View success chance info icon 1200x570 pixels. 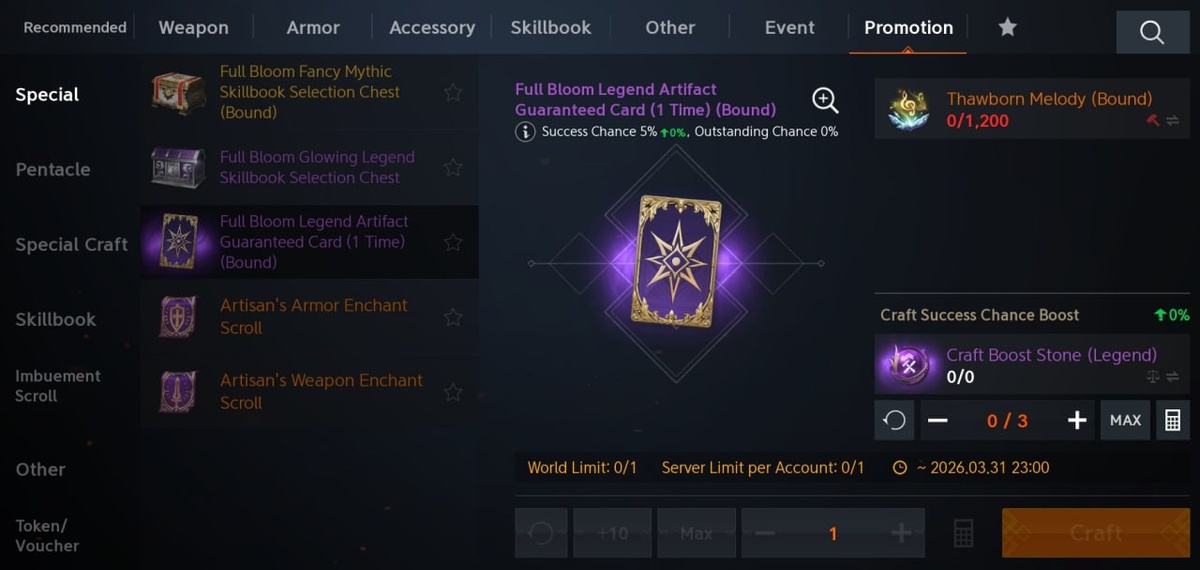(x=525, y=132)
